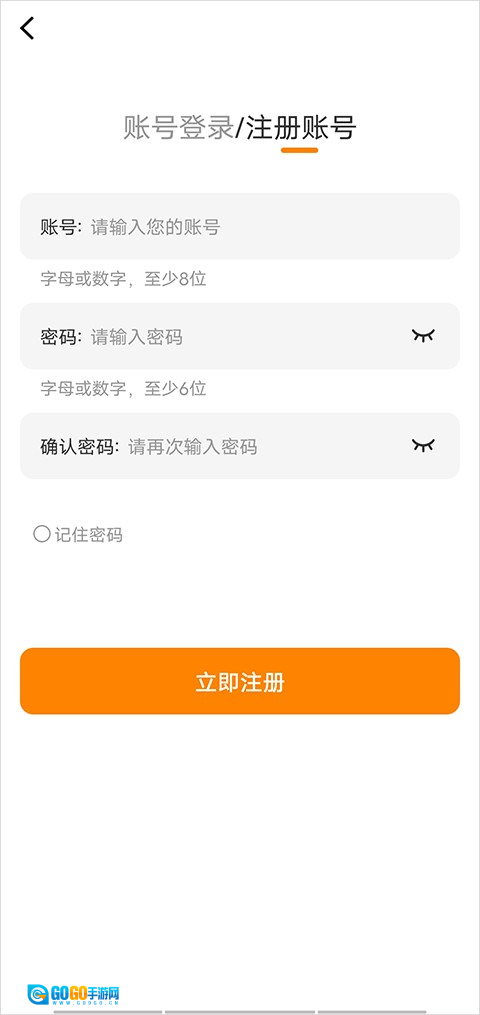The height and width of the screenshot is (1015, 480).
Task: Click the 账号: field label
Action: [61, 227]
